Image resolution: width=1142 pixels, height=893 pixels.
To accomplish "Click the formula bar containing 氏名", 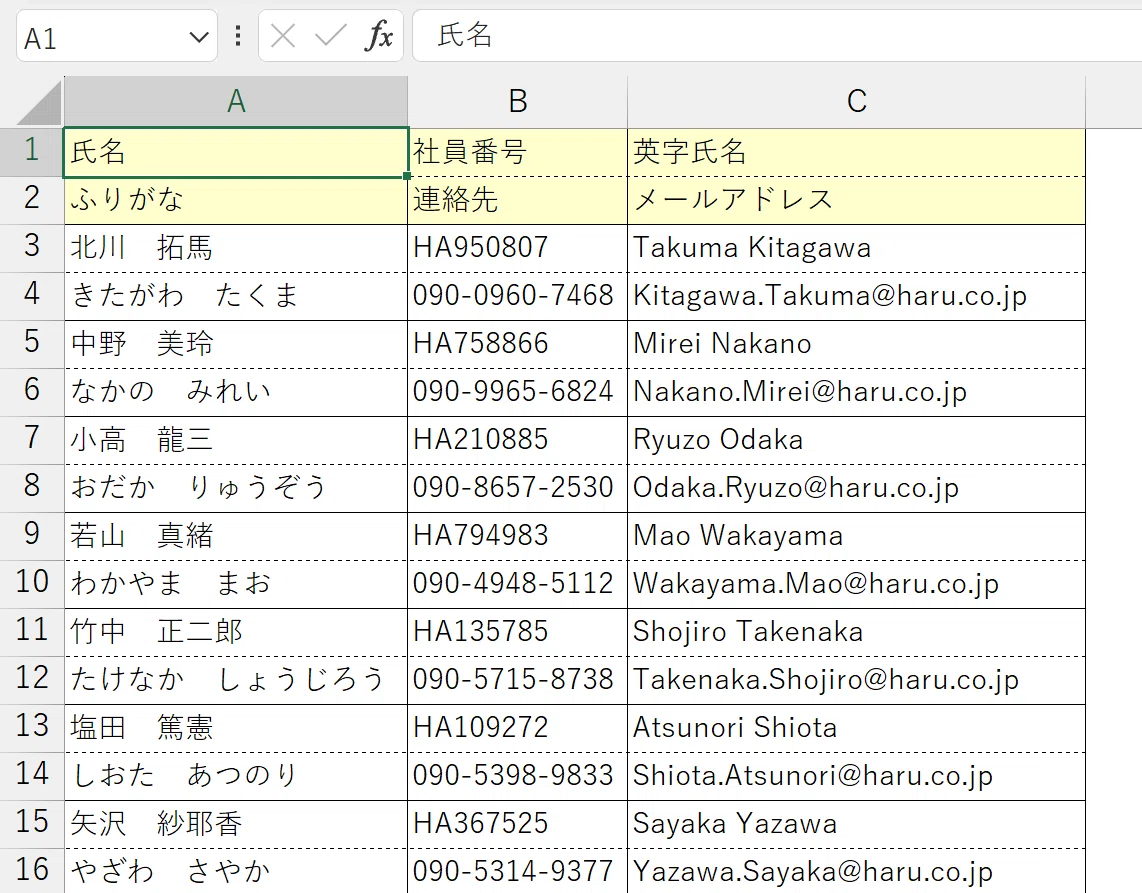I will point(777,36).
